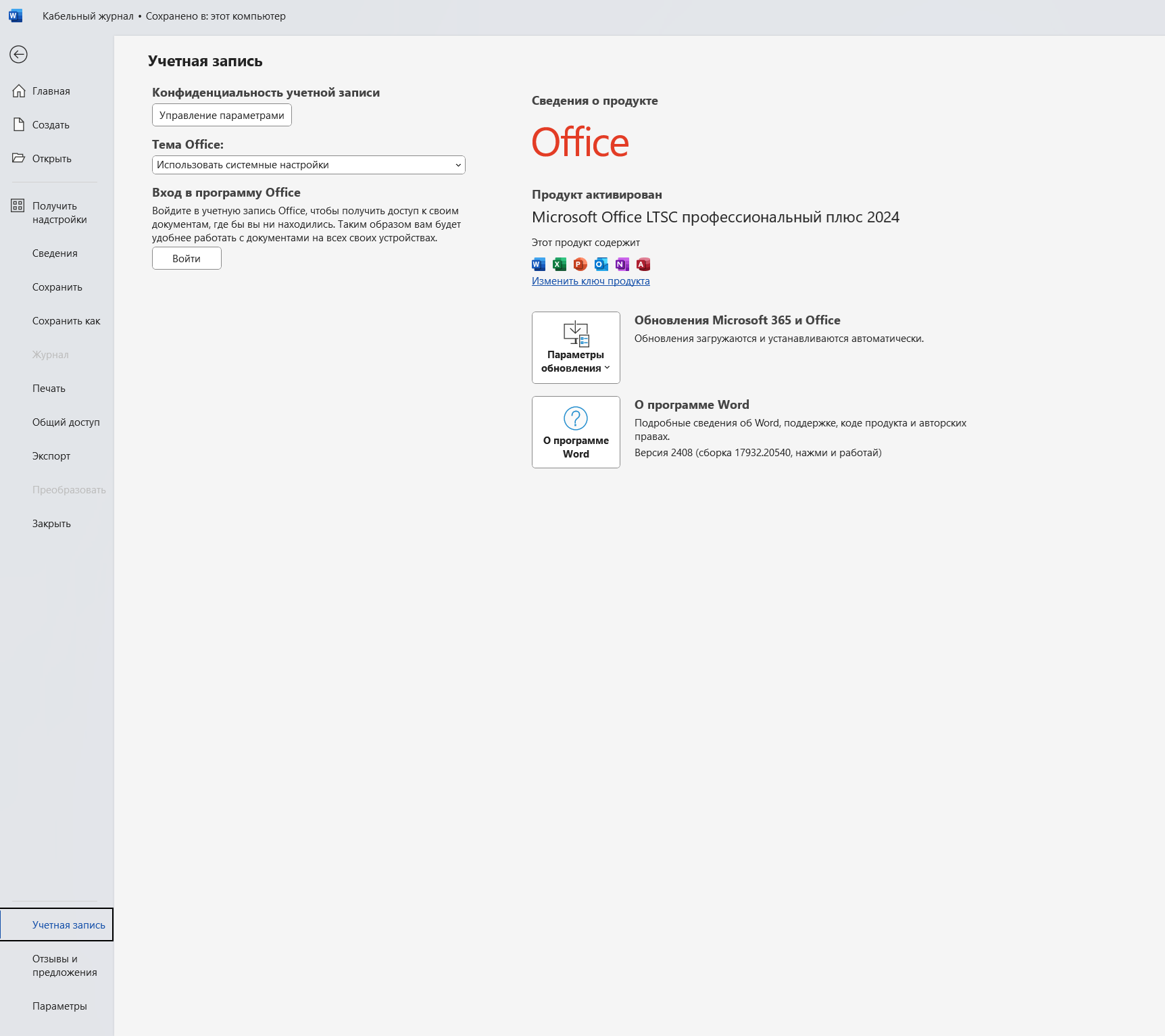Select Открыть in the sidebar
The image size is (1165, 1036).
coord(57,158)
